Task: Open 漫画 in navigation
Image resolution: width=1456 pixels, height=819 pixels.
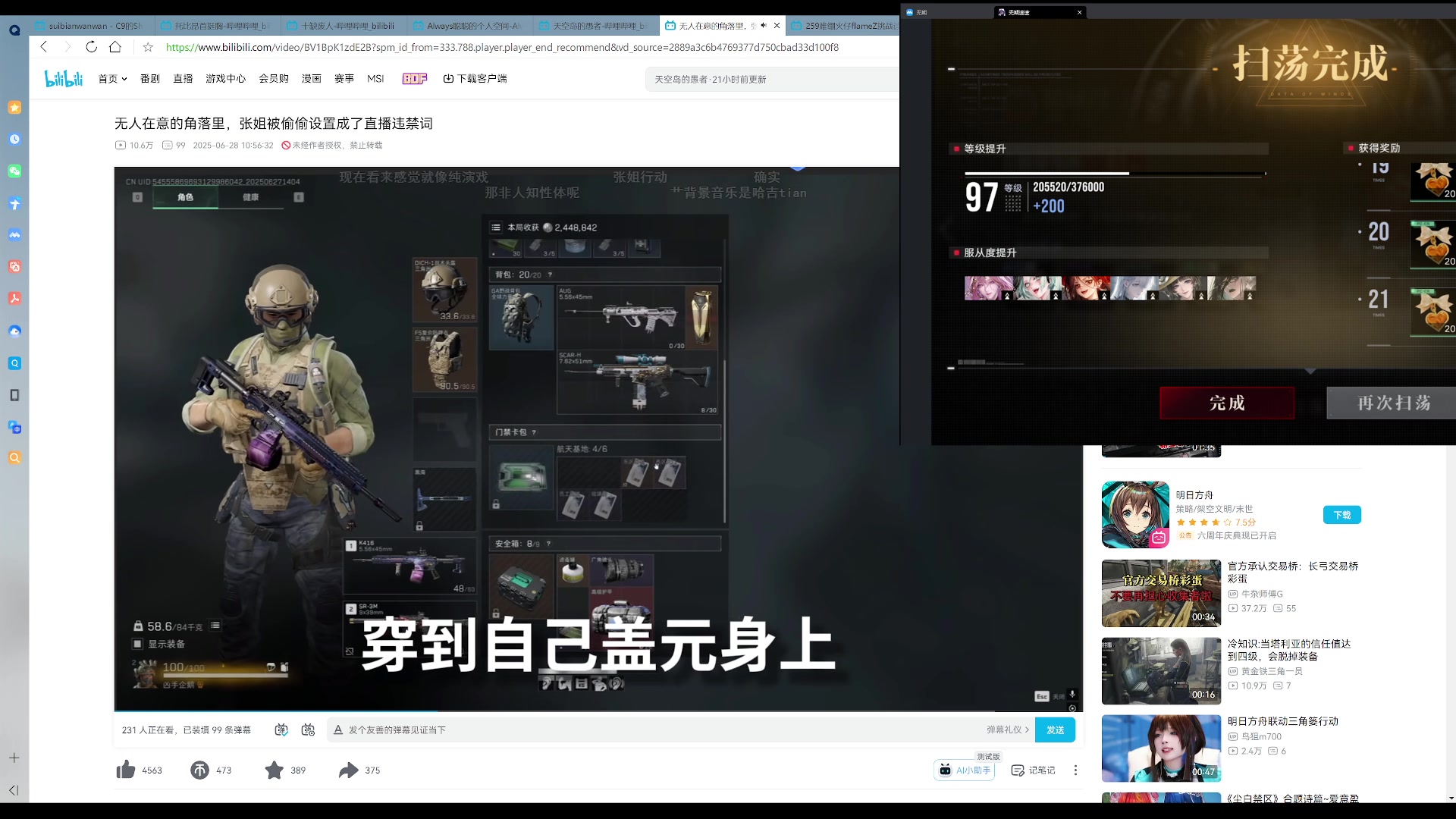Action: [x=312, y=78]
